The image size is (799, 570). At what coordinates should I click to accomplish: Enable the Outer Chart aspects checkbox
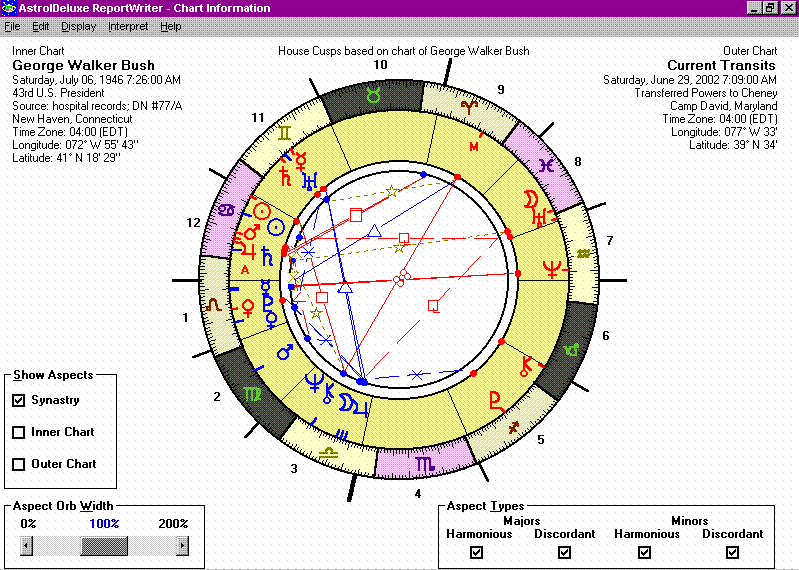pos(18,464)
